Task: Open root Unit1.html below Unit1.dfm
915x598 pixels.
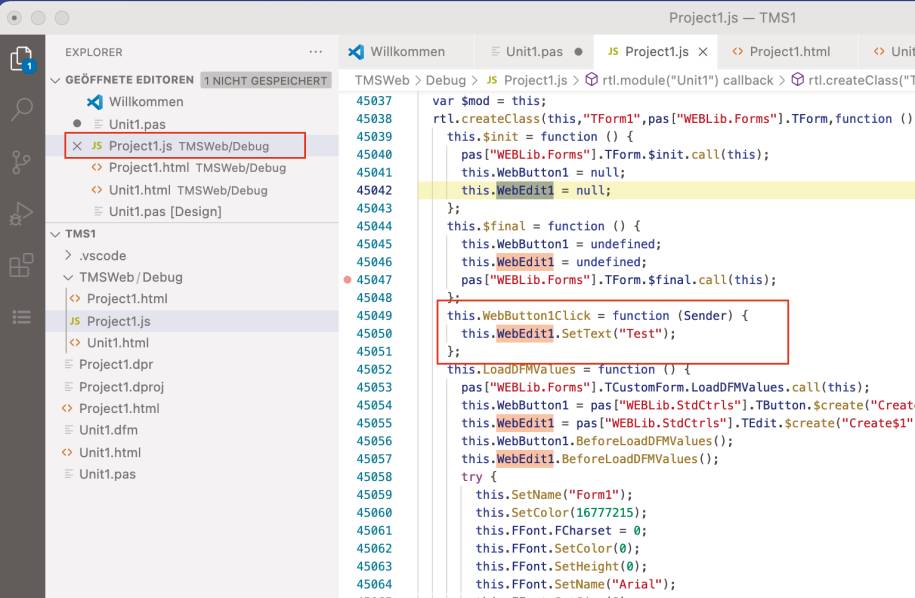Action: 110,453
